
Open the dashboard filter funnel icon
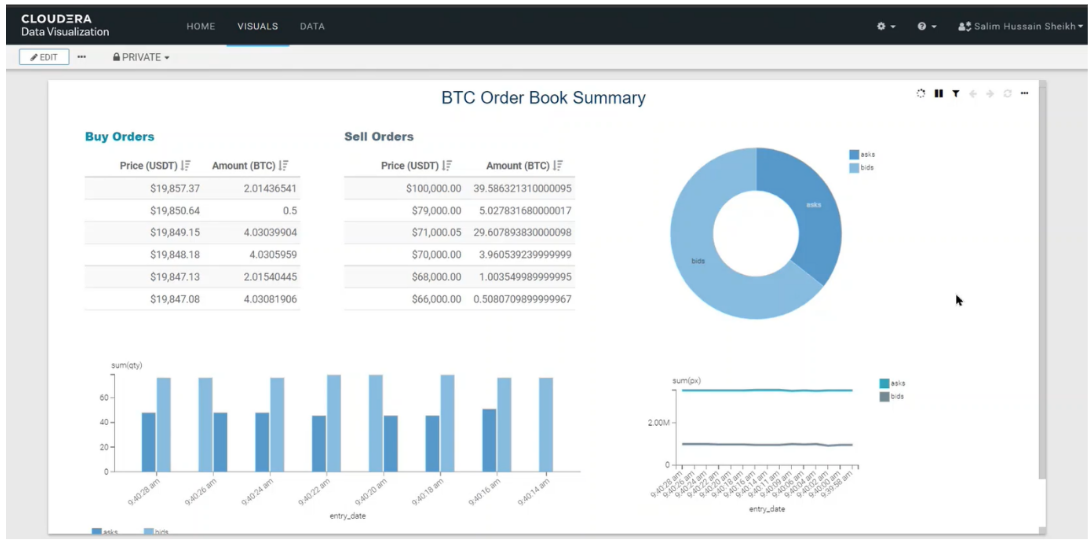[955, 94]
